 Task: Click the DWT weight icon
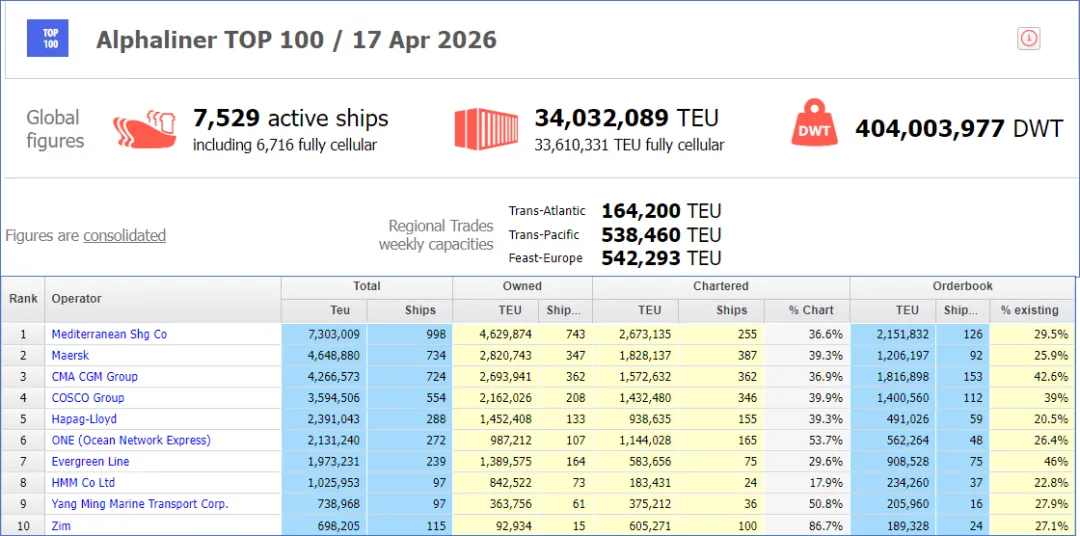click(x=815, y=127)
